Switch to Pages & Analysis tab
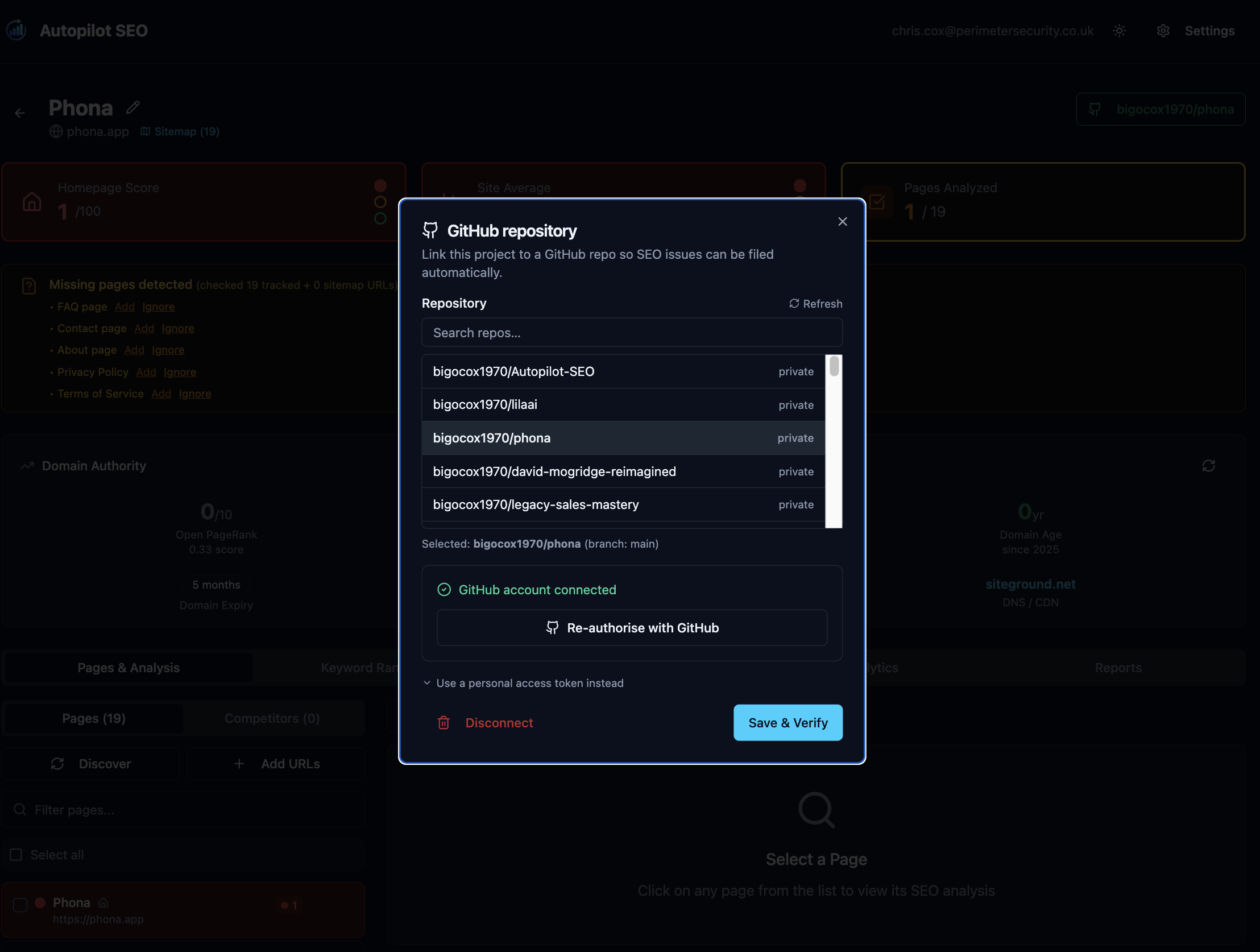 128,668
